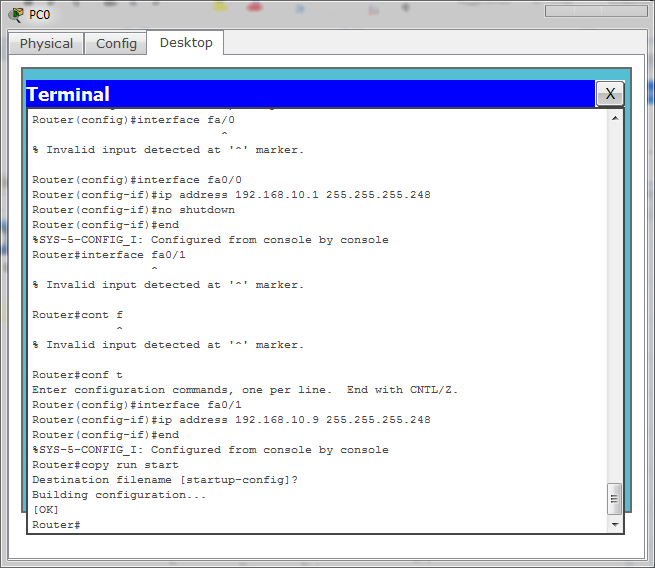Click 'Enter configuration commands, one per line' text
655x568 pixels.
pyautogui.click(x=181, y=390)
